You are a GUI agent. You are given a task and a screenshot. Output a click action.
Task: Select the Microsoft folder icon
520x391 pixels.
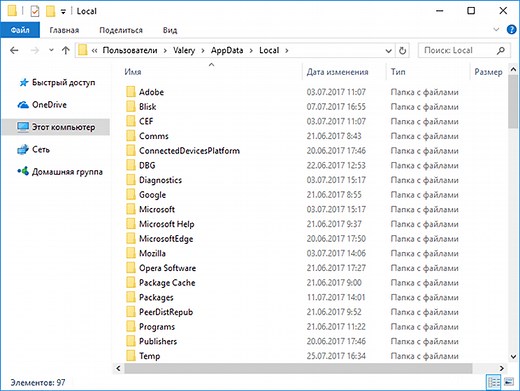[131, 209]
